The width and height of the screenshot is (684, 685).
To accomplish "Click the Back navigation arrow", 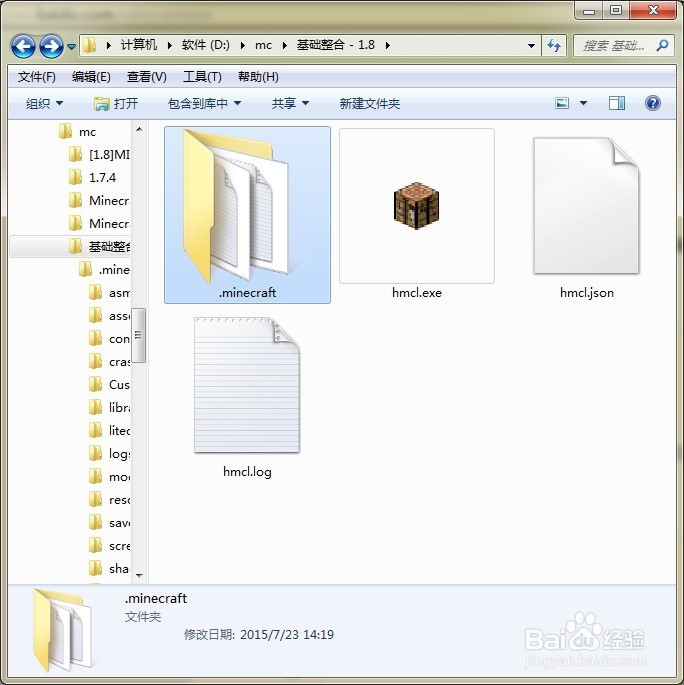I will [23, 46].
